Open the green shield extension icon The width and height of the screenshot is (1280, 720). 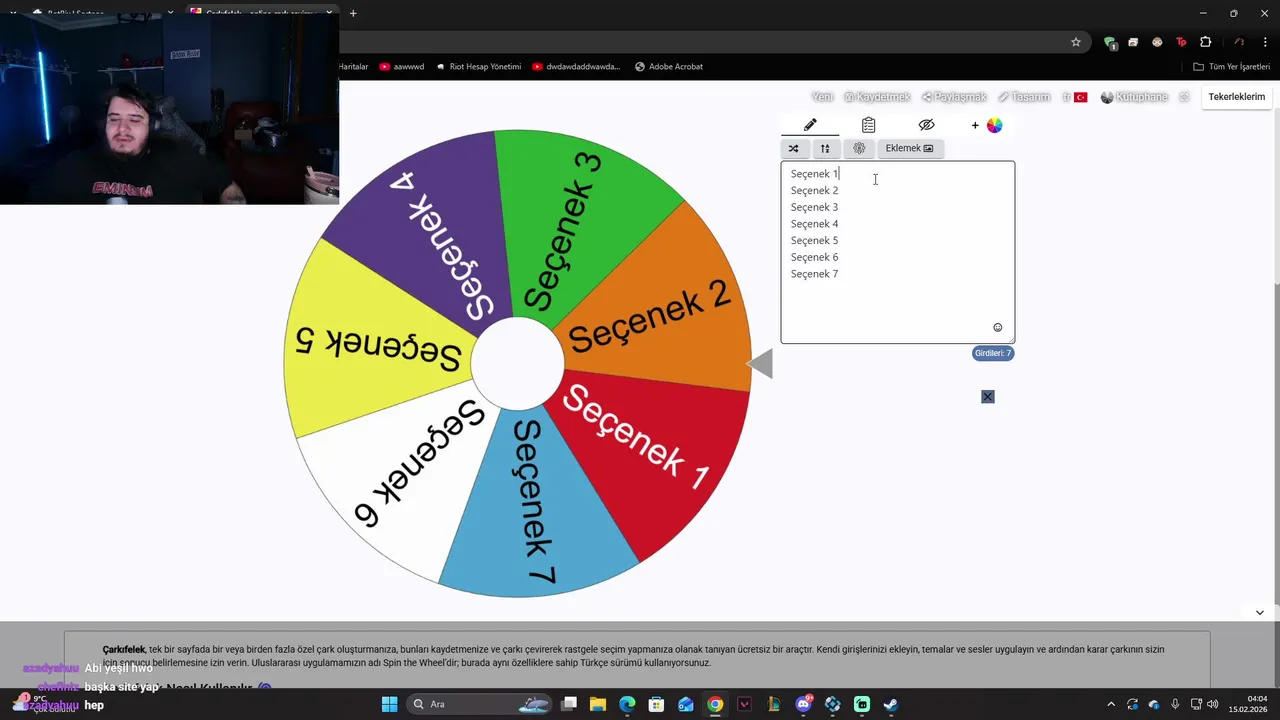(1110, 42)
